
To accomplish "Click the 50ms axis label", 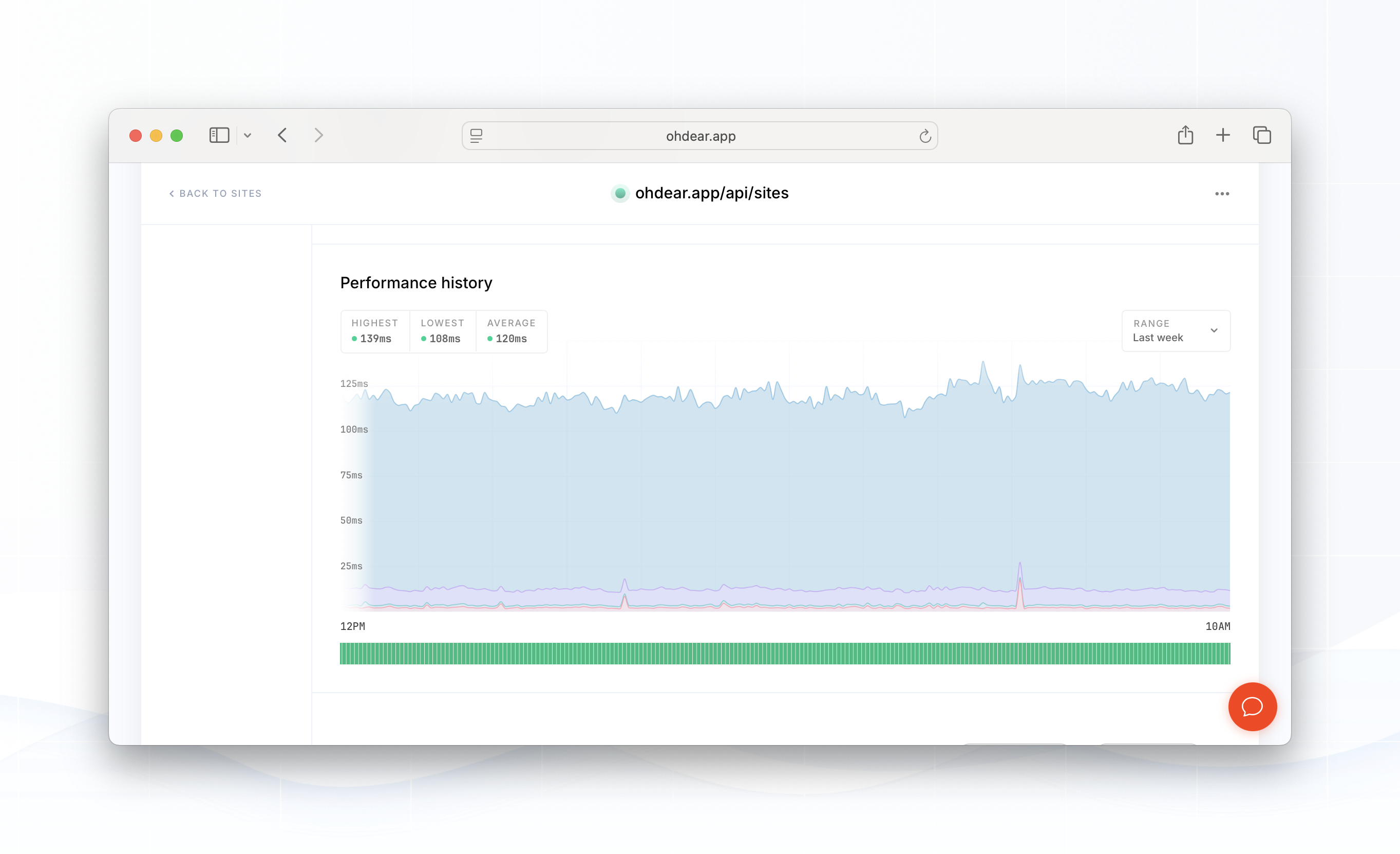I will pos(351,520).
